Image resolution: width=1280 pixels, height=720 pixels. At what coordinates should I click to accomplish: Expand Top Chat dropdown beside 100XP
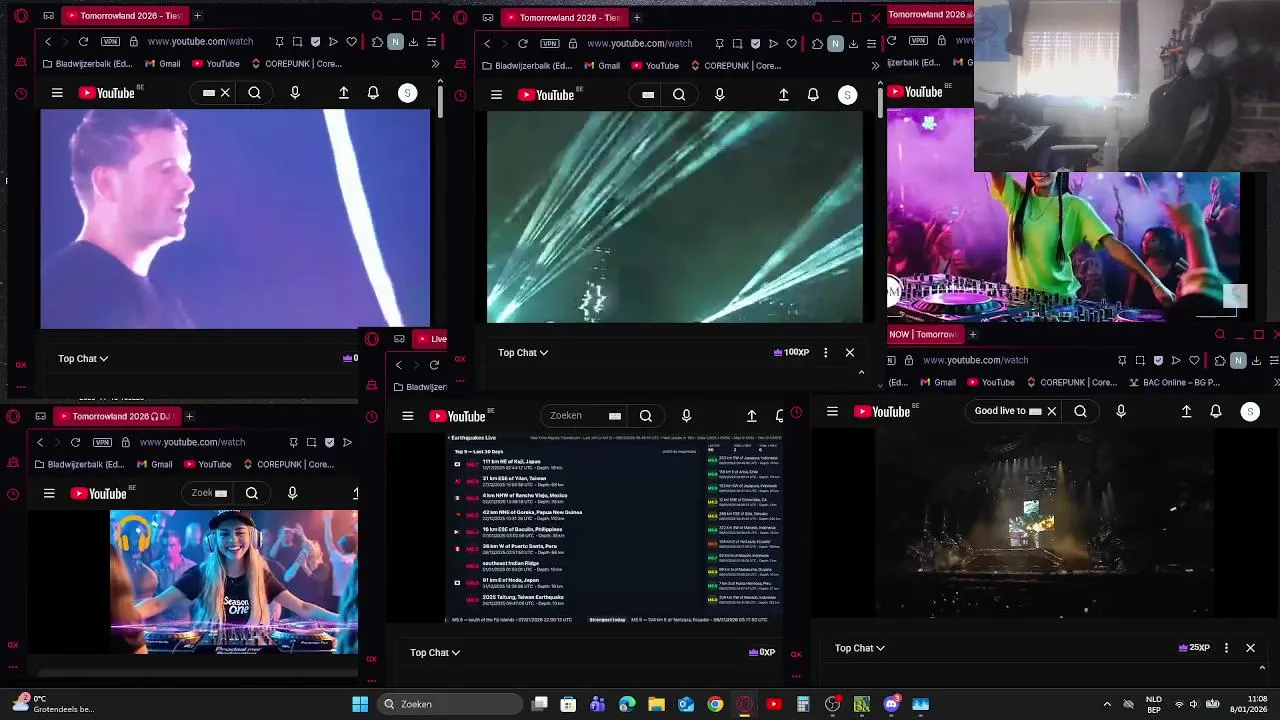coord(523,352)
